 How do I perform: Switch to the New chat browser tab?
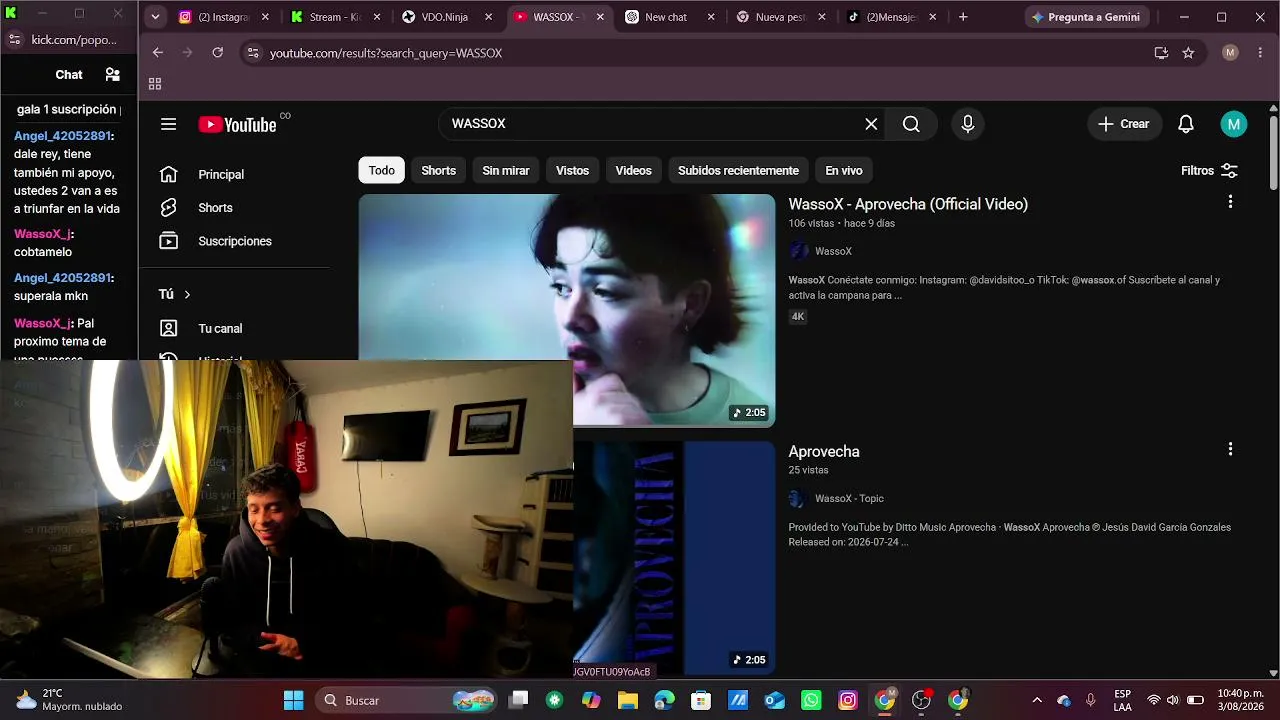670,17
